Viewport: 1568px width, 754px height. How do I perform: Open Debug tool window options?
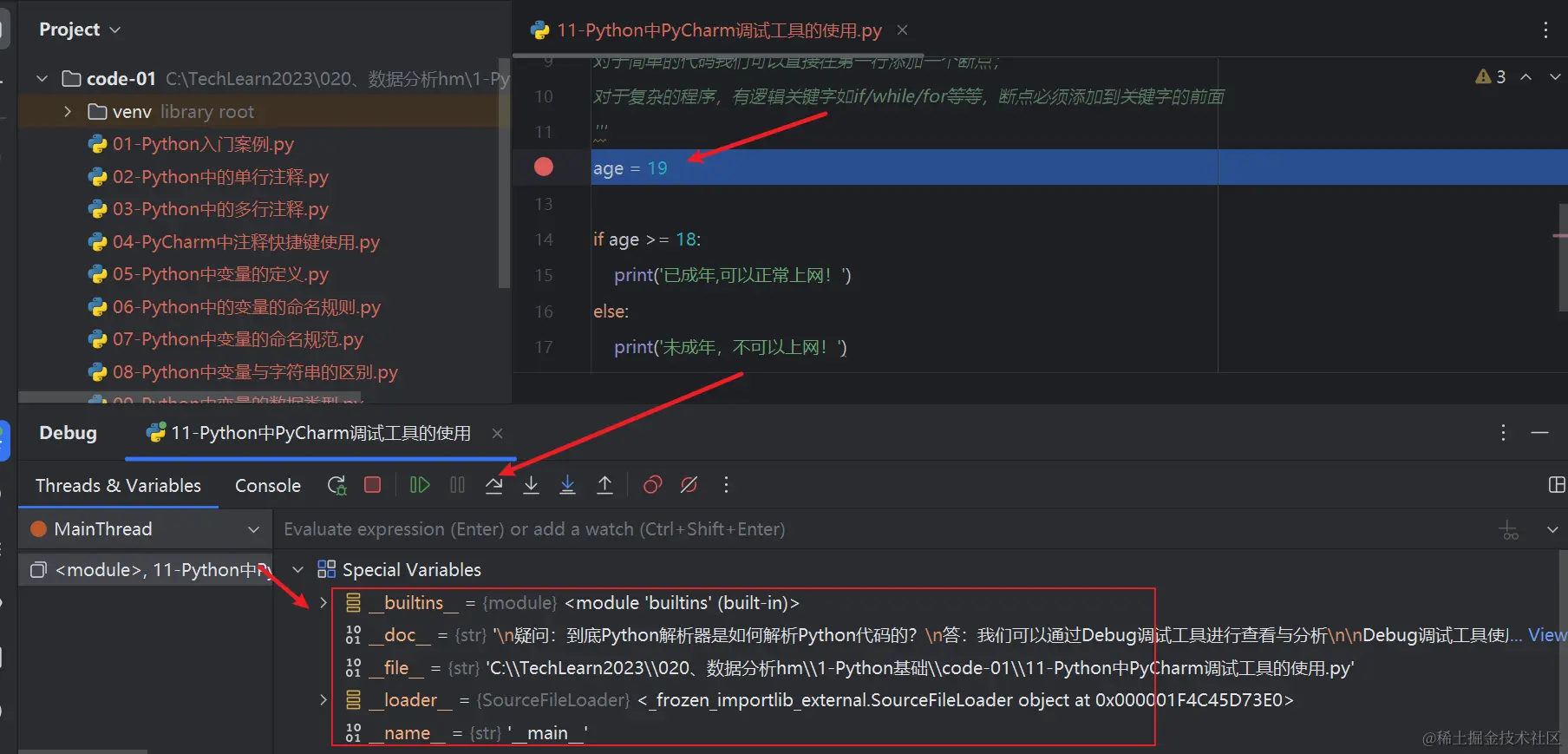[x=1503, y=432]
